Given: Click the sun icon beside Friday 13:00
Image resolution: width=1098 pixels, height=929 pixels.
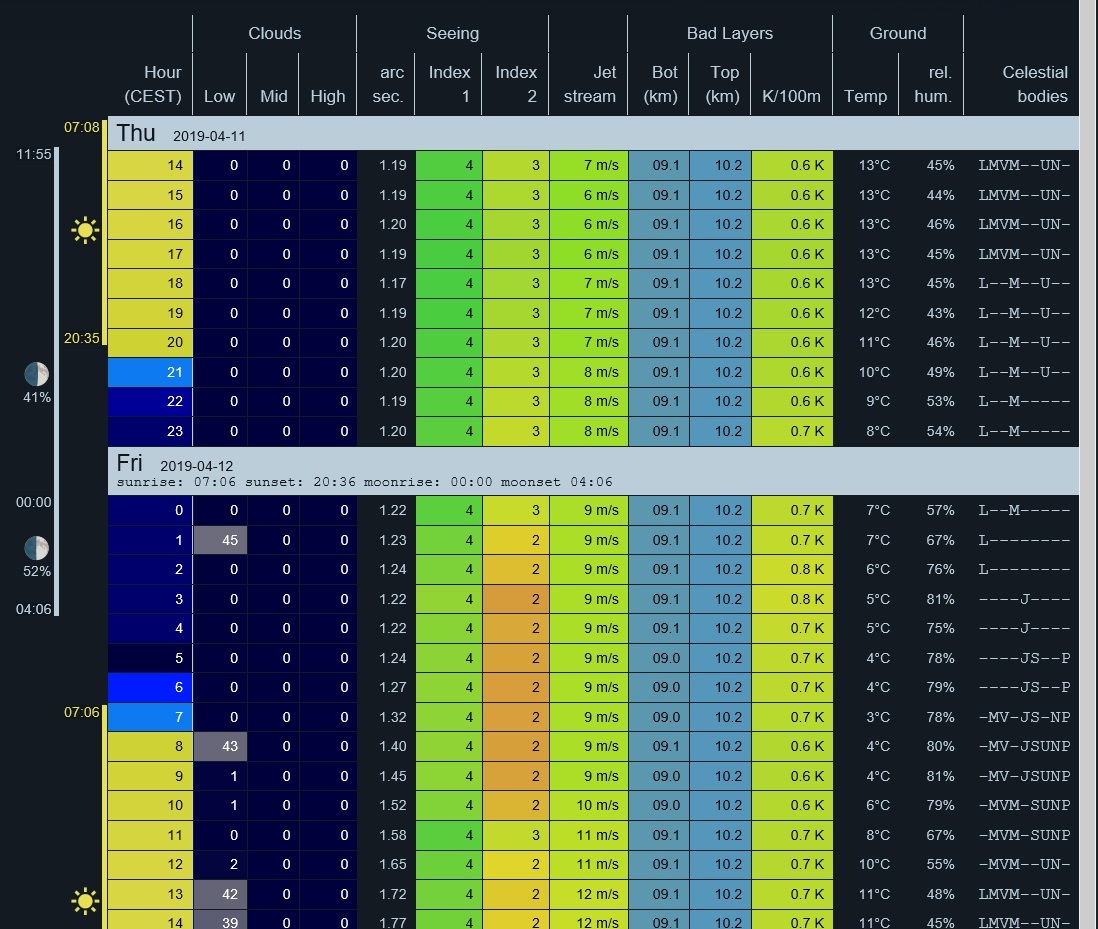Looking at the screenshot, I should (86, 901).
